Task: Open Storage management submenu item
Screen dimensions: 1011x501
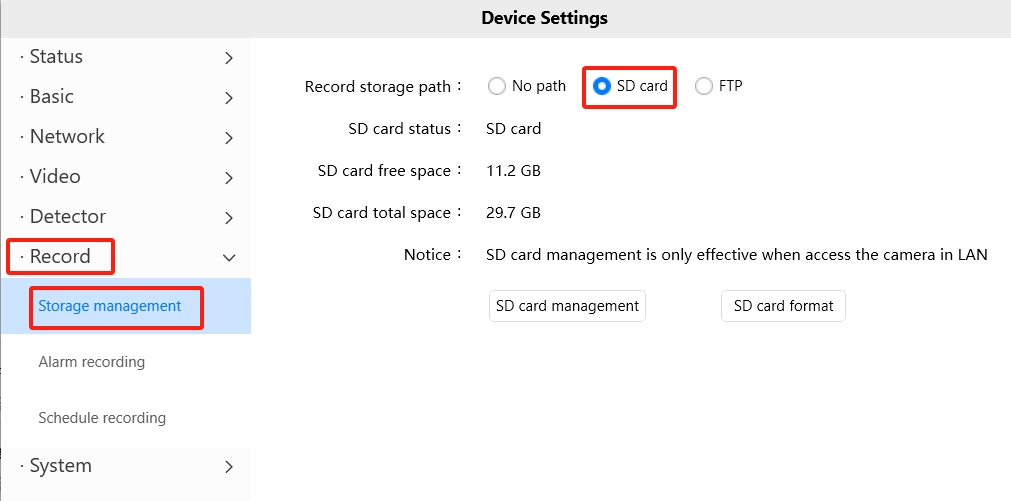Action: coord(110,306)
